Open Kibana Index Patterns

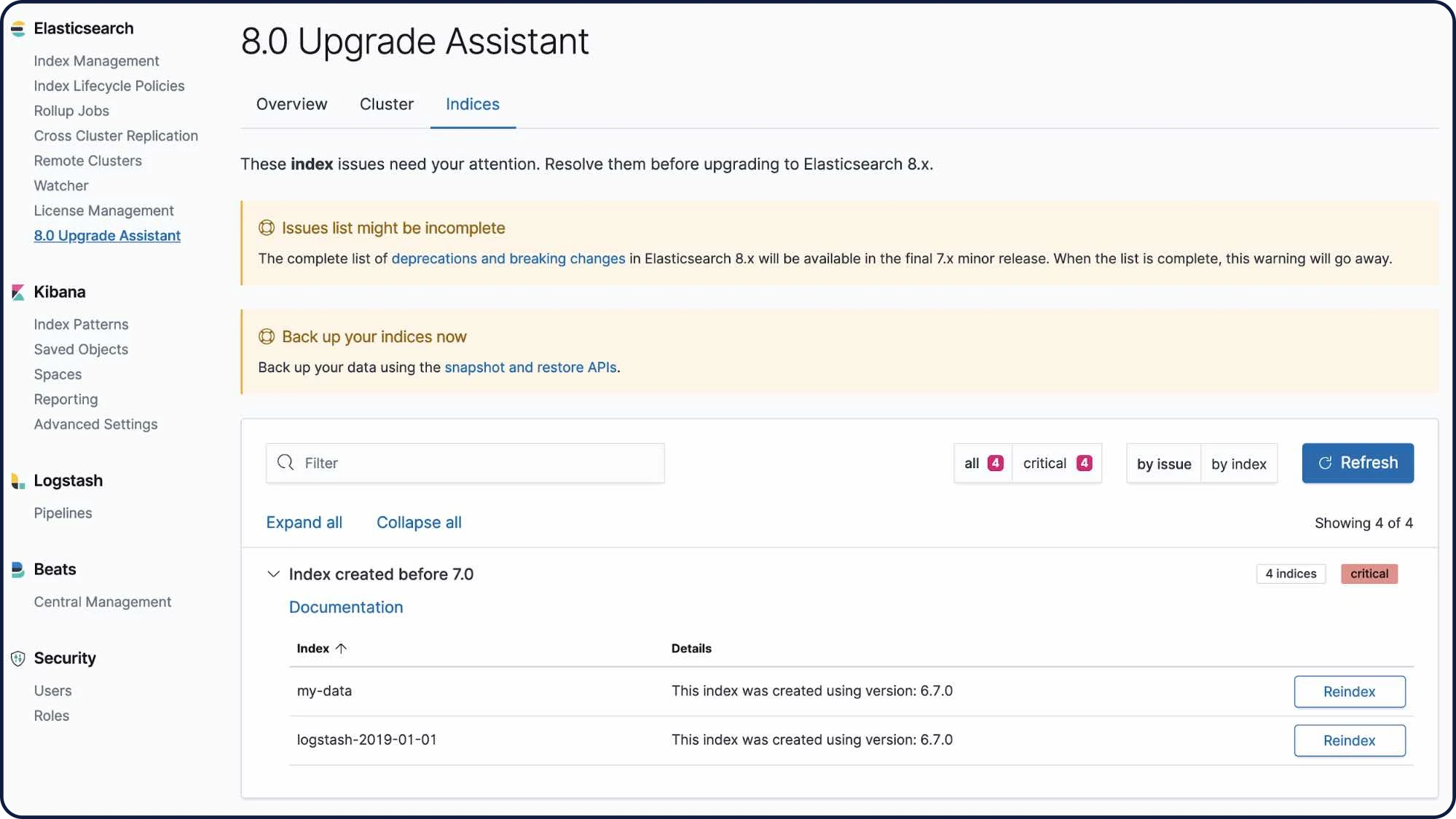pos(81,325)
